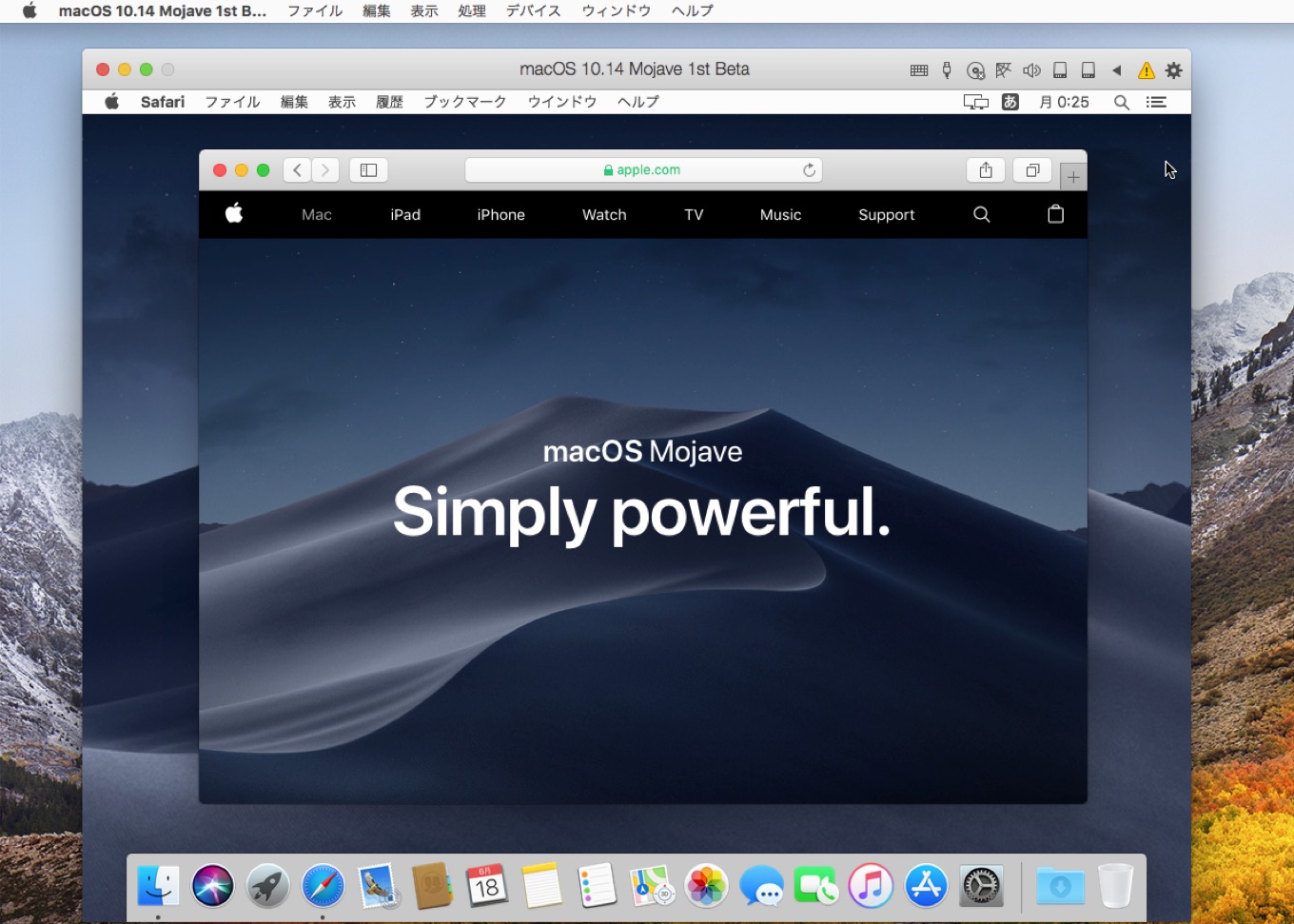Launch App Store from the Dock
Image resolution: width=1294 pixels, height=924 pixels.
(926, 886)
